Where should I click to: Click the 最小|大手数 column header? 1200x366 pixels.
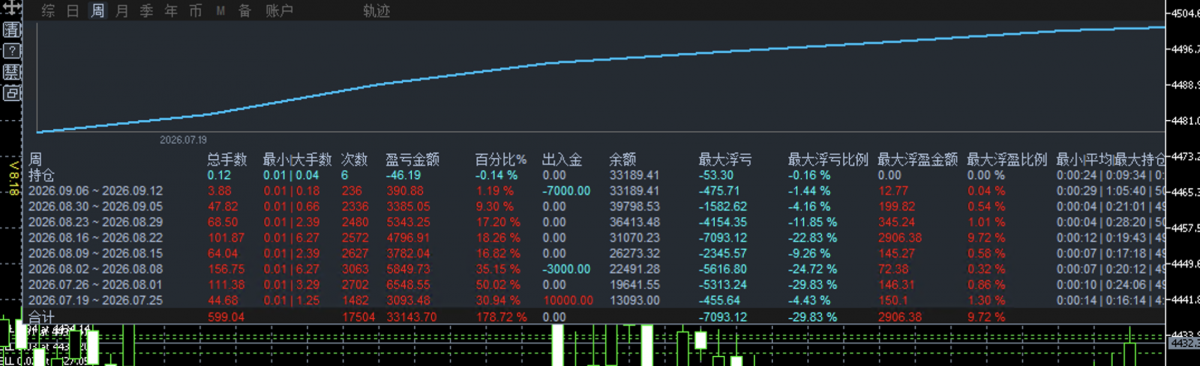297,160
